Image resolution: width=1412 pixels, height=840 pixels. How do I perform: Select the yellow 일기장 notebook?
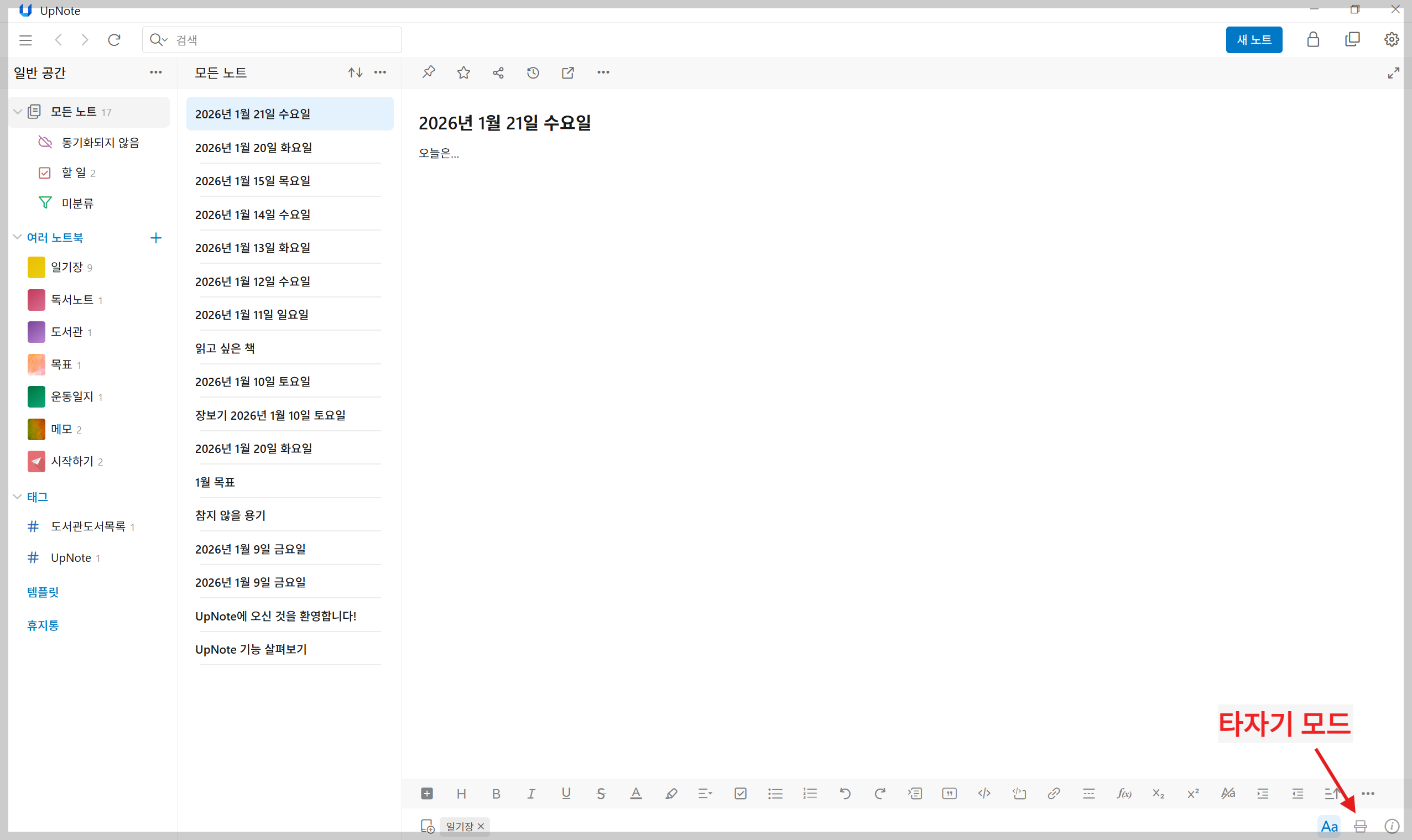[67, 267]
